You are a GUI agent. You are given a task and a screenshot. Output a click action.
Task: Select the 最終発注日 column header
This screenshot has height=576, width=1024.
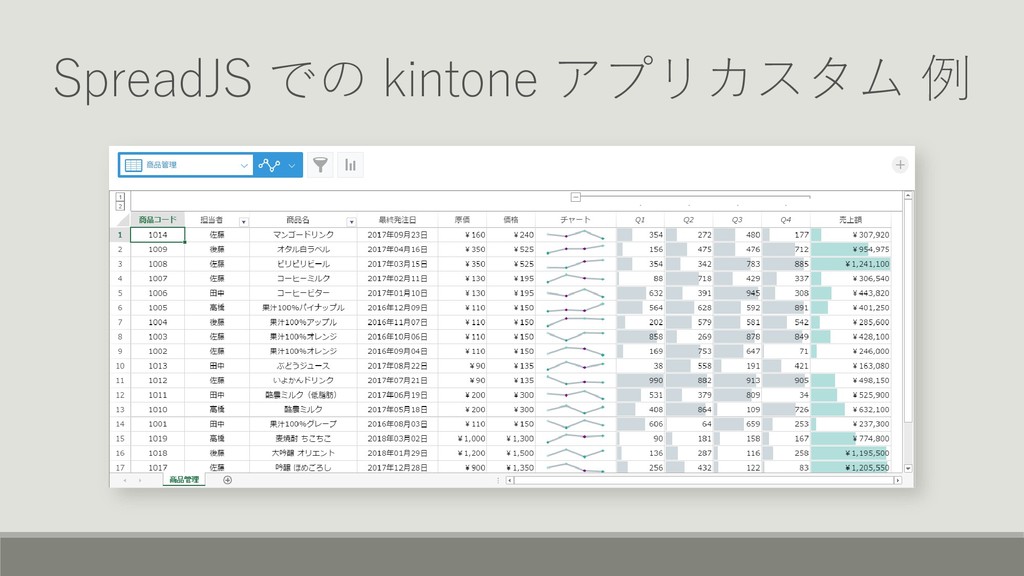pyautogui.click(x=397, y=220)
